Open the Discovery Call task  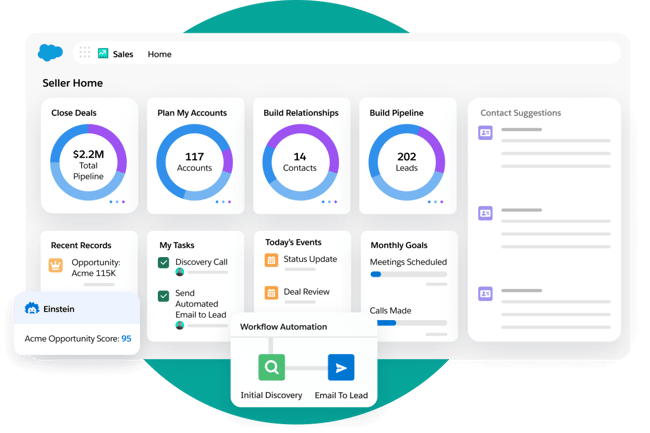(201, 262)
